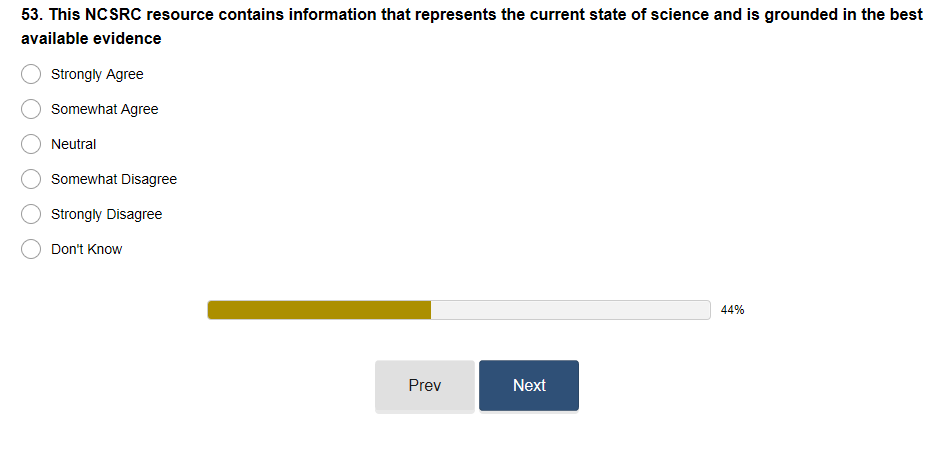Image resolution: width=950 pixels, height=451 pixels.
Task: Choose the Somewhat Agree radio option
Action: pos(31,109)
